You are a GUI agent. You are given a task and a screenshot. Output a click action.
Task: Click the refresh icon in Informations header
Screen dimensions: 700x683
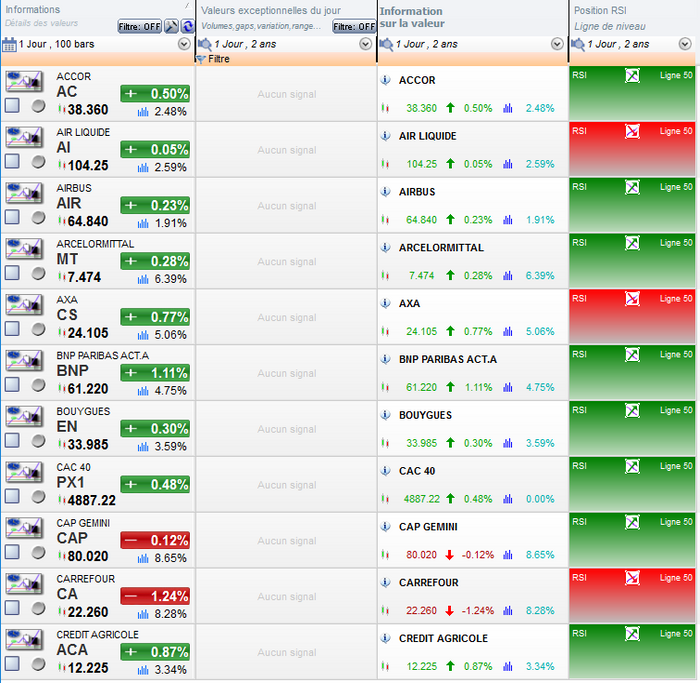(x=188, y=26)
